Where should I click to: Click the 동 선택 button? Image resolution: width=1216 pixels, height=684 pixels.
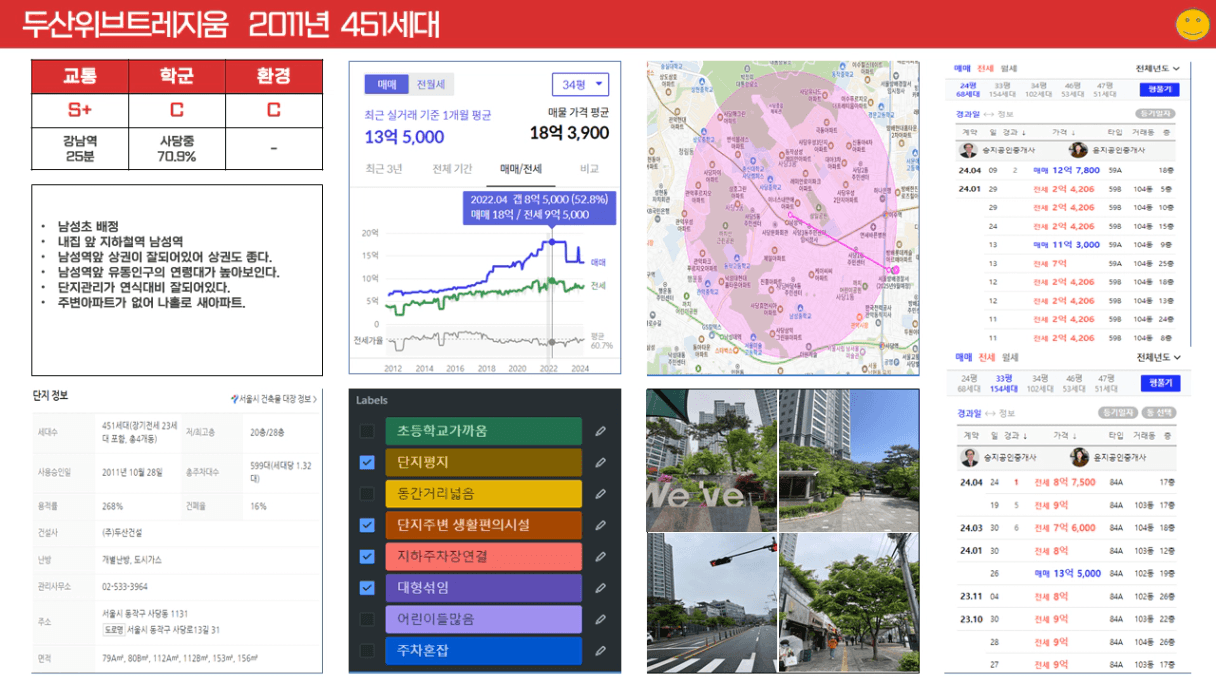coord(1159,412)
